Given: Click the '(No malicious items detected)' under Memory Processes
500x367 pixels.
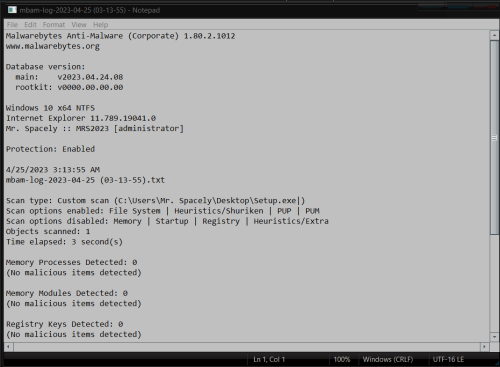Looking at the screenshot, I should pos(74,273).
